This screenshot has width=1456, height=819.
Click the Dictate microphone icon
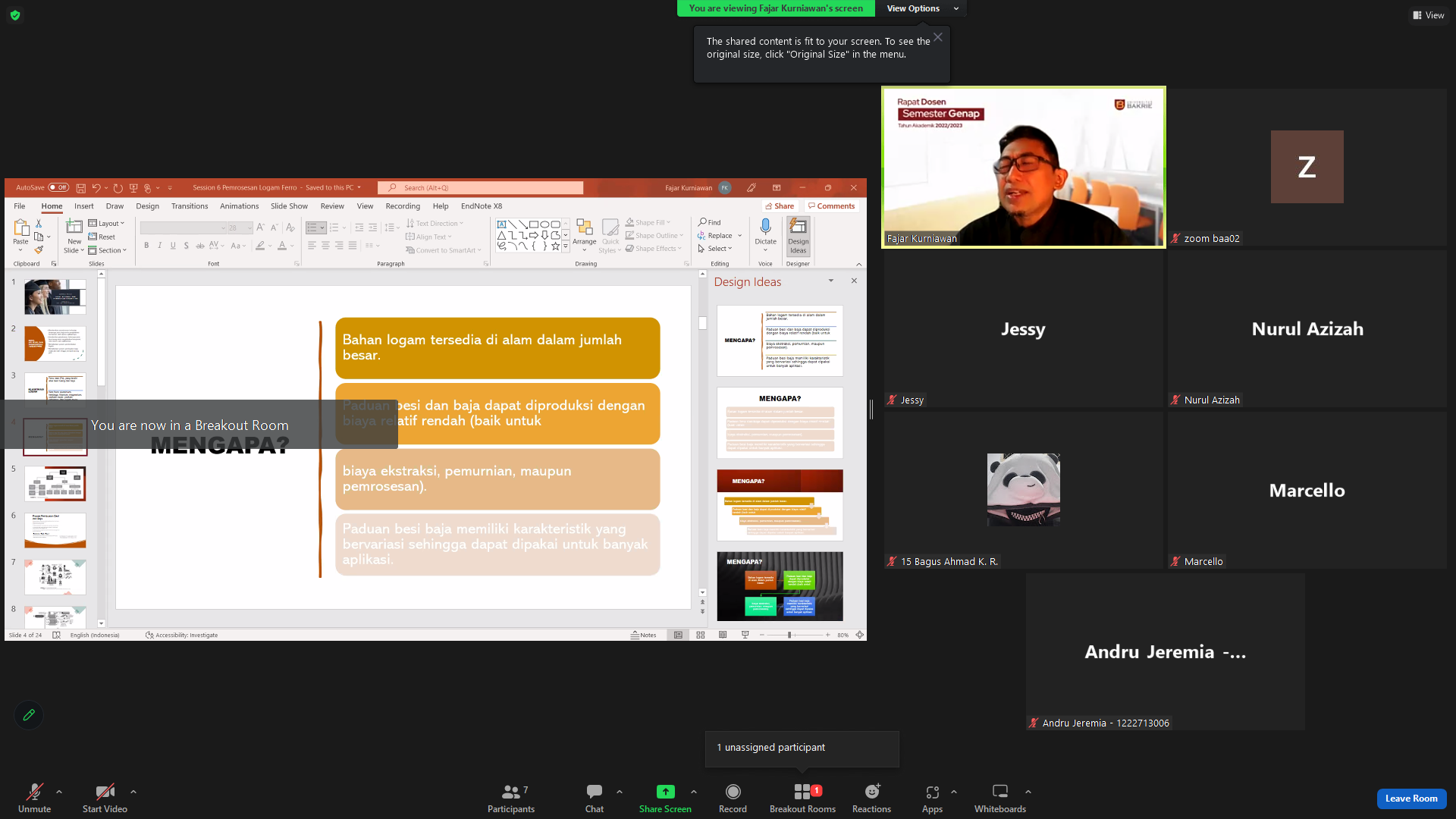tap(765, 227)
